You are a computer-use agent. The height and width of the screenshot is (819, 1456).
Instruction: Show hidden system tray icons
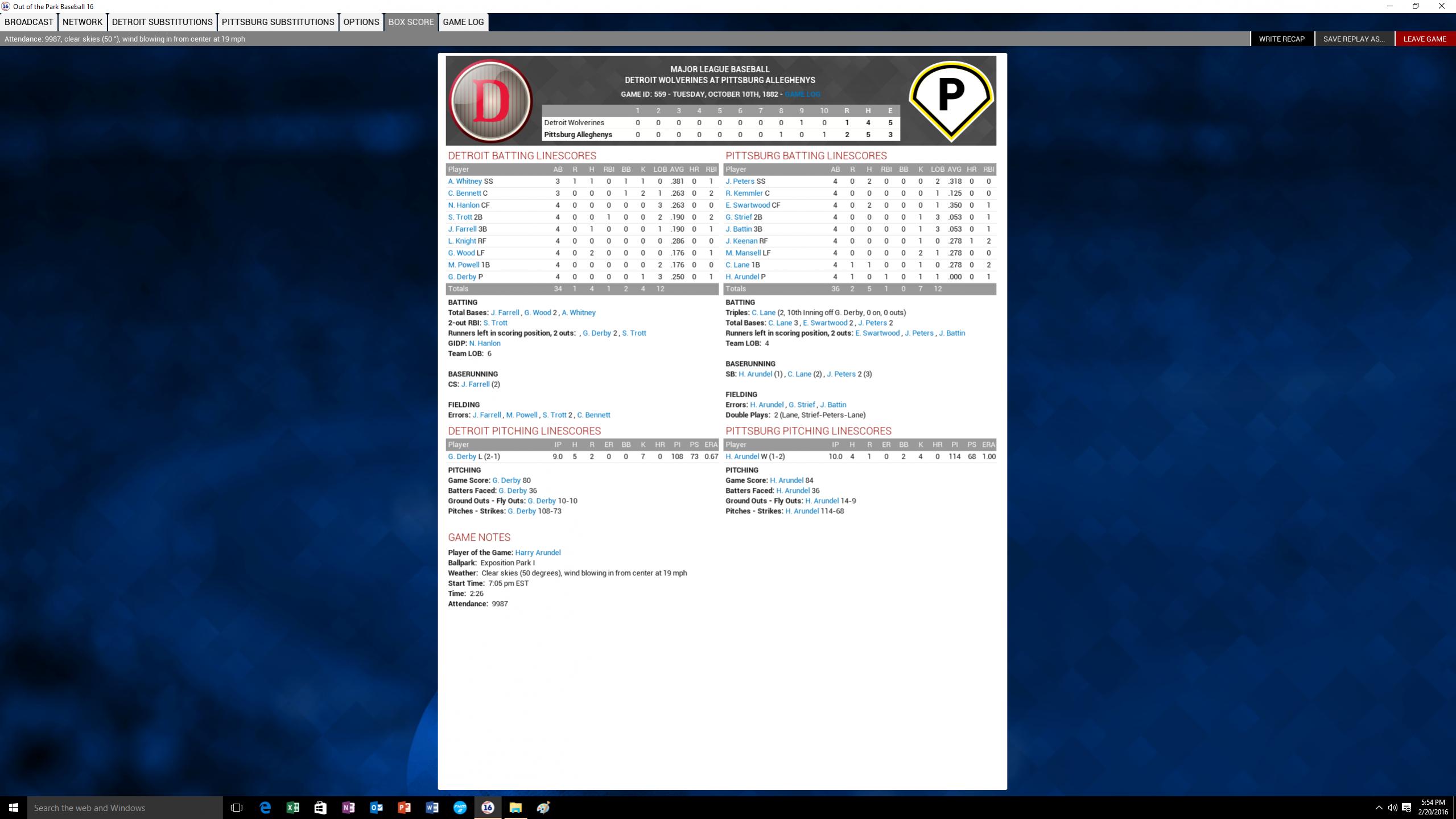point(1378,807)
